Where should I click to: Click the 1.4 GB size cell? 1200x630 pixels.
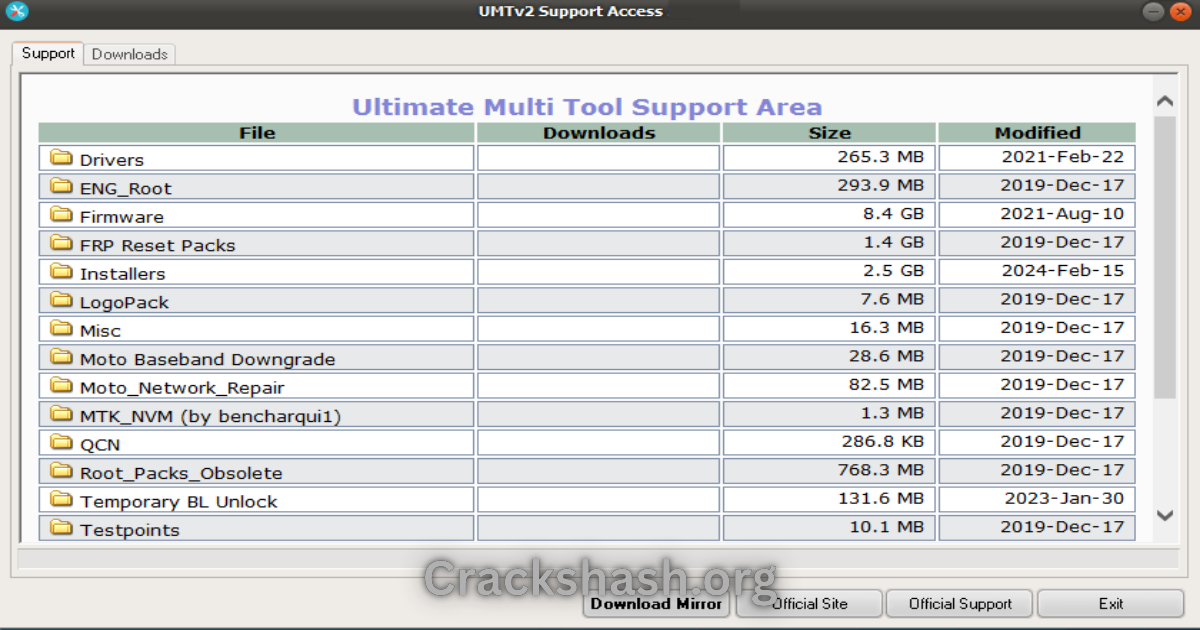click(830, 243)
